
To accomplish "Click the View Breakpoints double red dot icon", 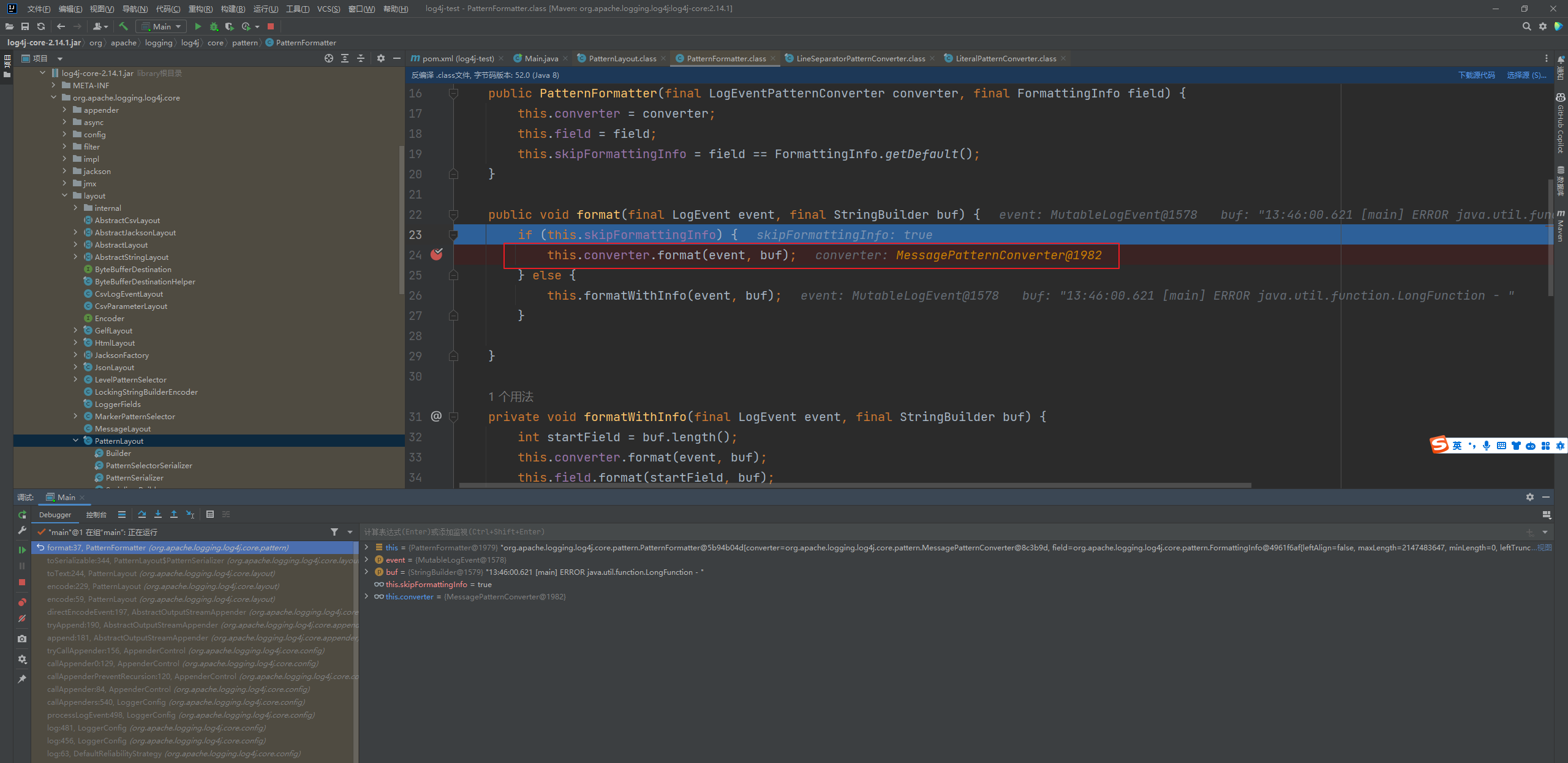I will coord(22,602).
